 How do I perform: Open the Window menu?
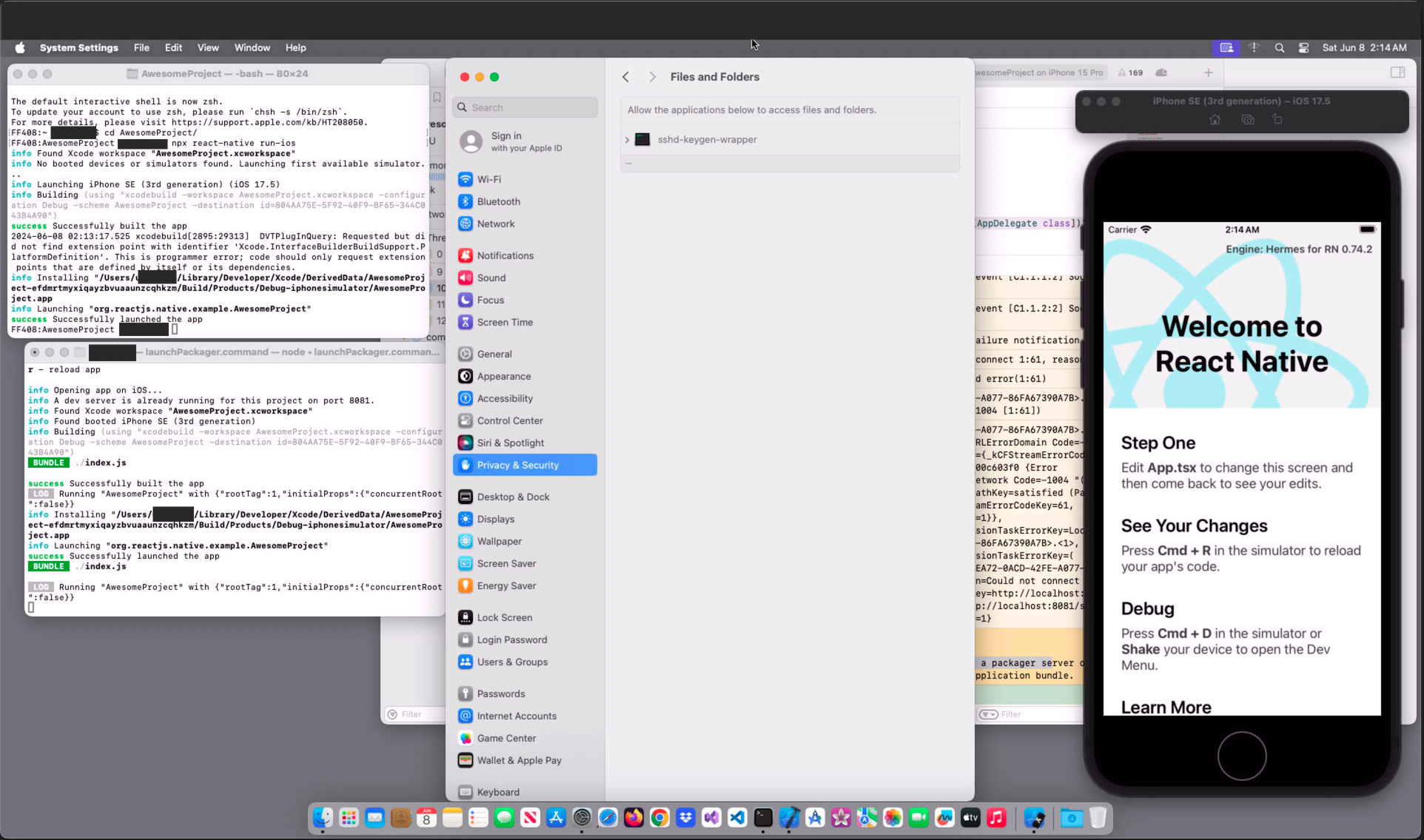252,47
